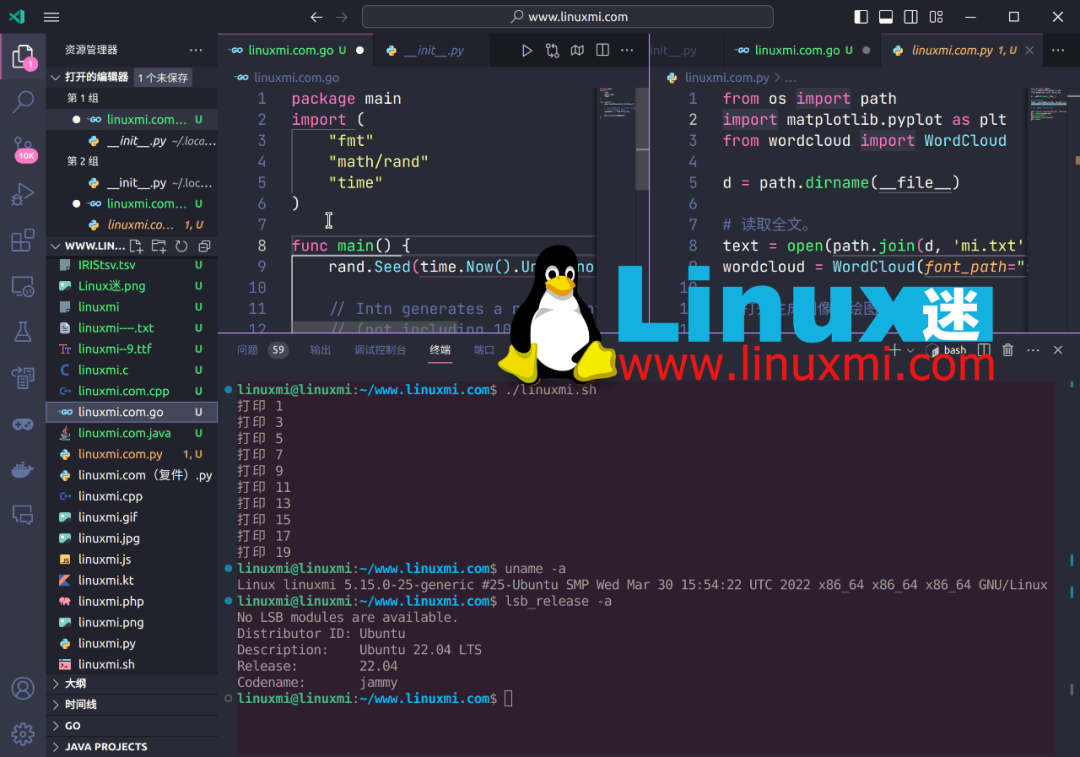1080x757 pixels.
Task: Open the Run and Debug view
Action: [x=23, y=194]
